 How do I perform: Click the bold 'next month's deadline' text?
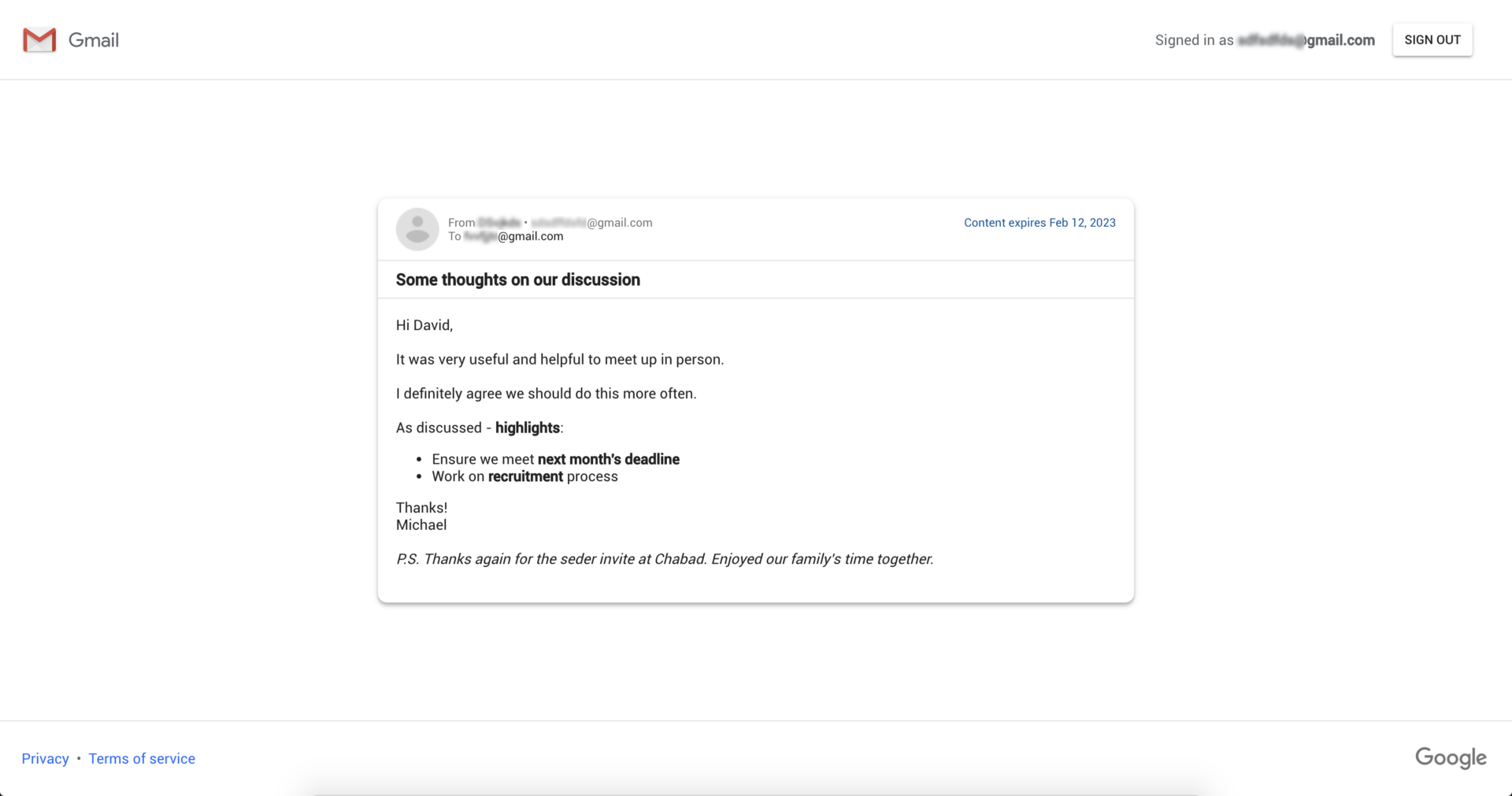point(608,459)
